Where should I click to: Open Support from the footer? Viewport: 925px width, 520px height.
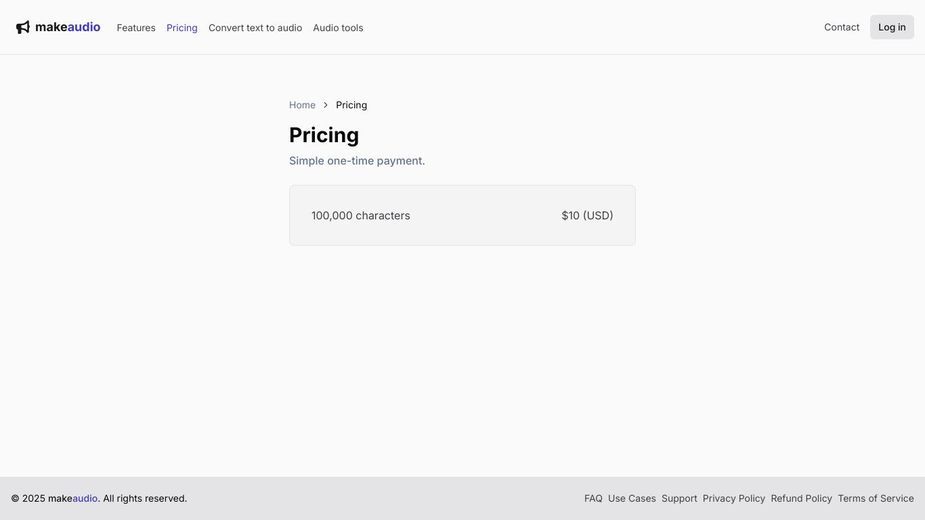coord(679,498)
